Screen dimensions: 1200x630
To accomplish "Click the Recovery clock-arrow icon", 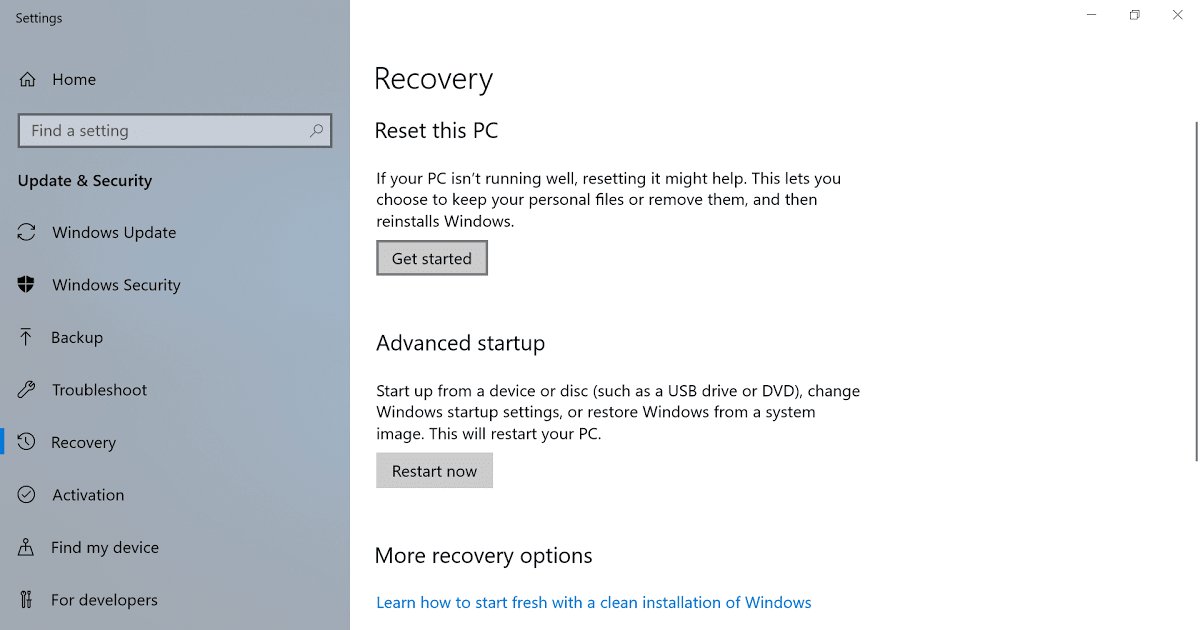I will tap(27, 442).
